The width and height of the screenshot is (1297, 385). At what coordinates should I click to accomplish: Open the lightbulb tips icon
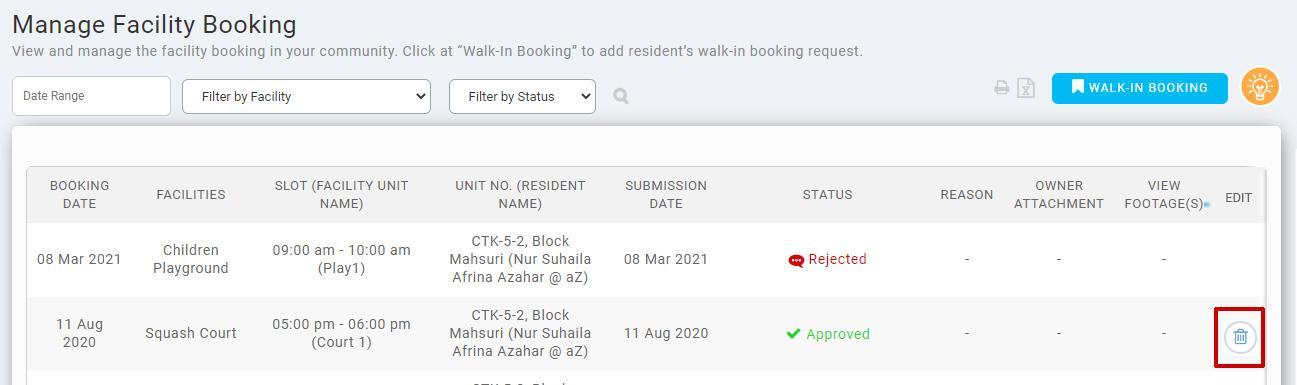(1260, 87)
